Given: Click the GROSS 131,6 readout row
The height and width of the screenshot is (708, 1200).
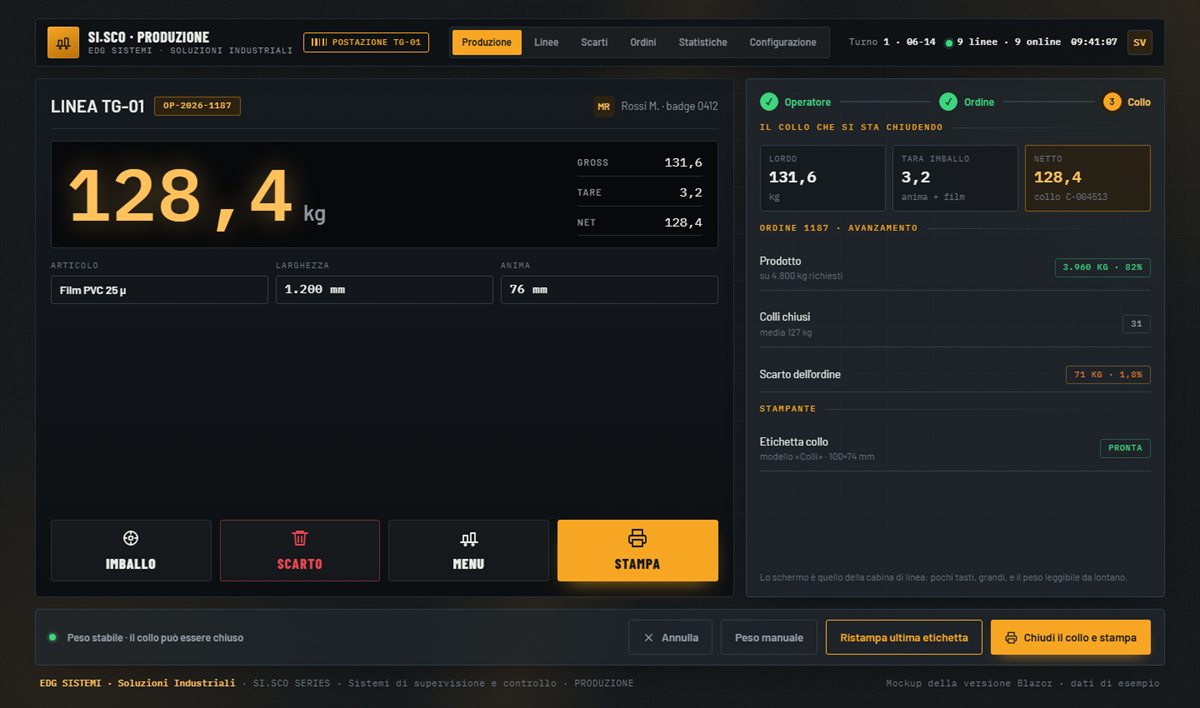Looking at the screenshot, I should 640,163.
